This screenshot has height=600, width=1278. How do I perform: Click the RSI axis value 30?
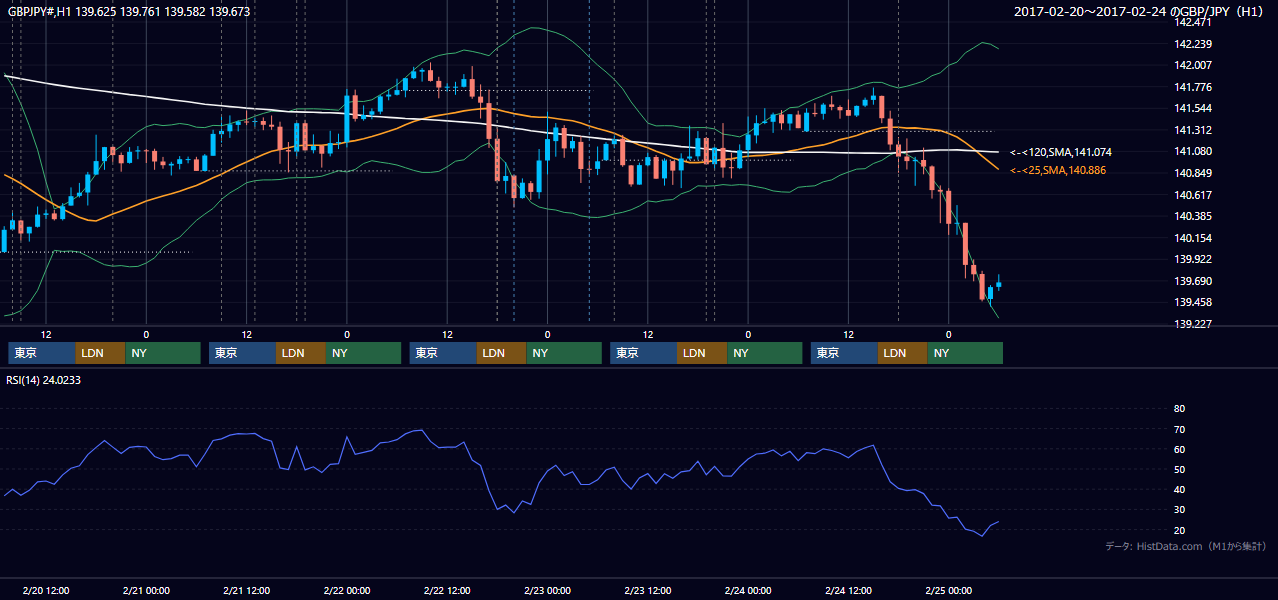tap(1179, 510)
